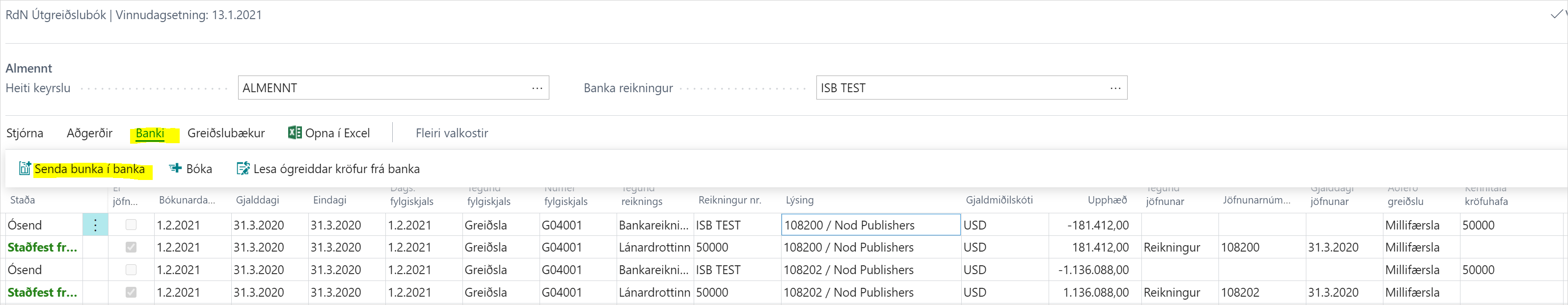This screenshot has height=305, width=1568.
Task: Open the Banka reikningur lookup ellipsis
Action: coord(1115,87)
